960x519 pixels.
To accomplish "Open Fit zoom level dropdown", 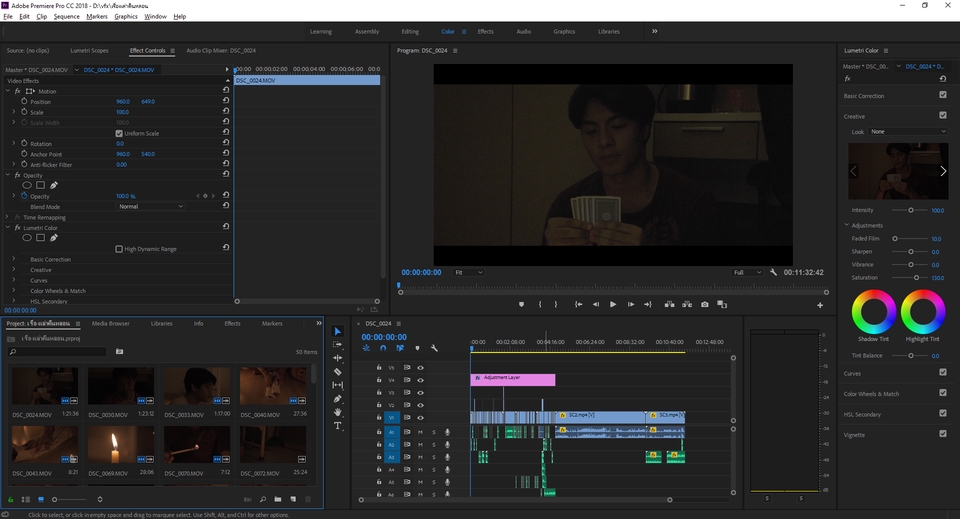I will coord(468,272).
